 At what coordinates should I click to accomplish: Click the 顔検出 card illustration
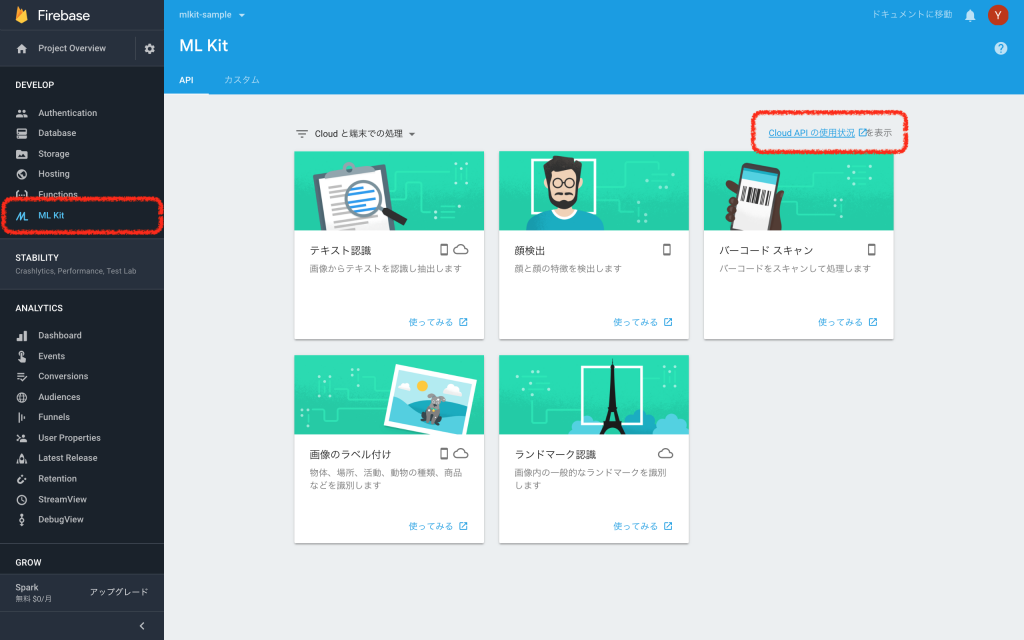(594, 191)
